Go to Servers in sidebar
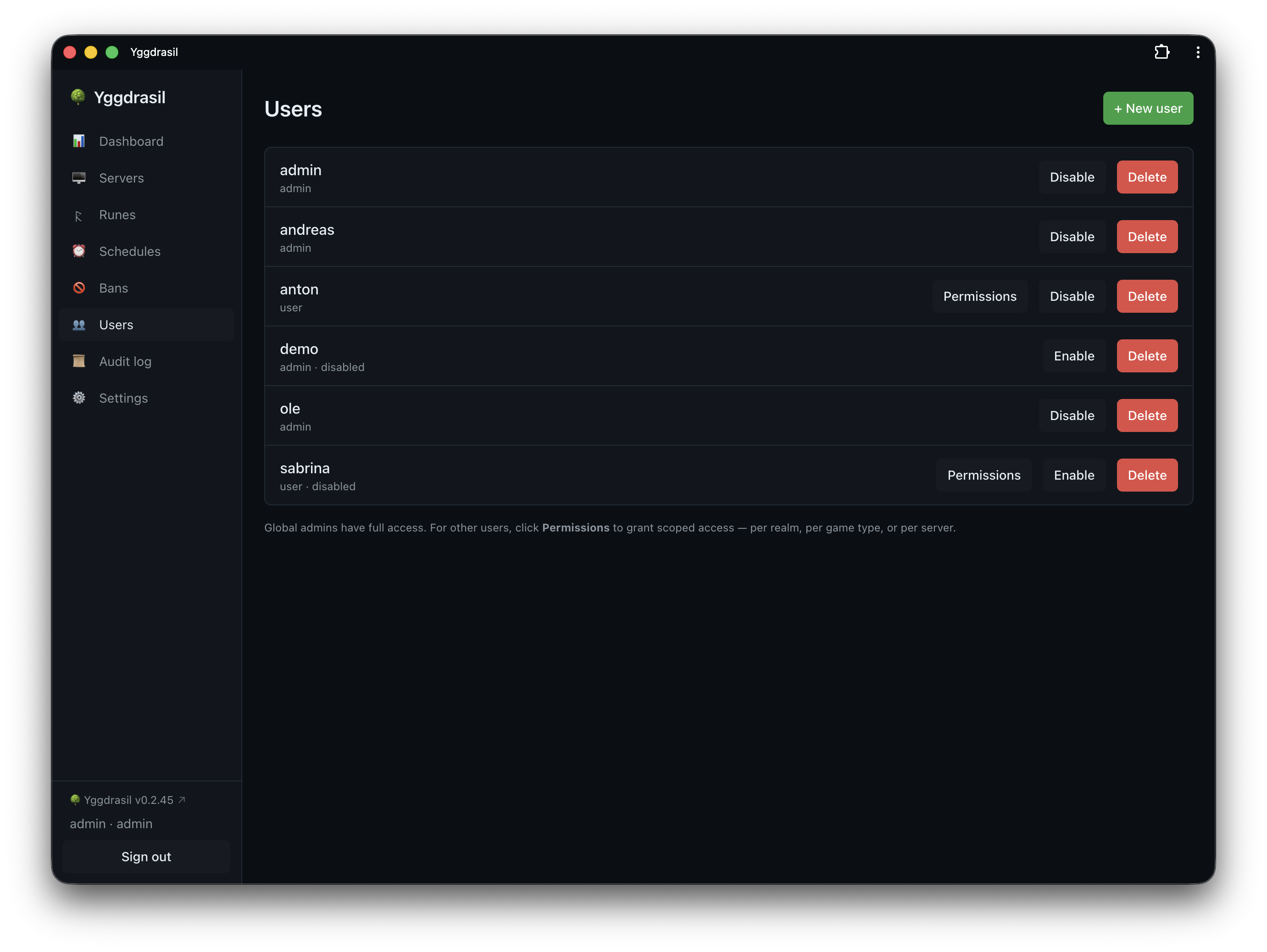This screenshot has width=1267, height=952. click(x=147, y=178)
